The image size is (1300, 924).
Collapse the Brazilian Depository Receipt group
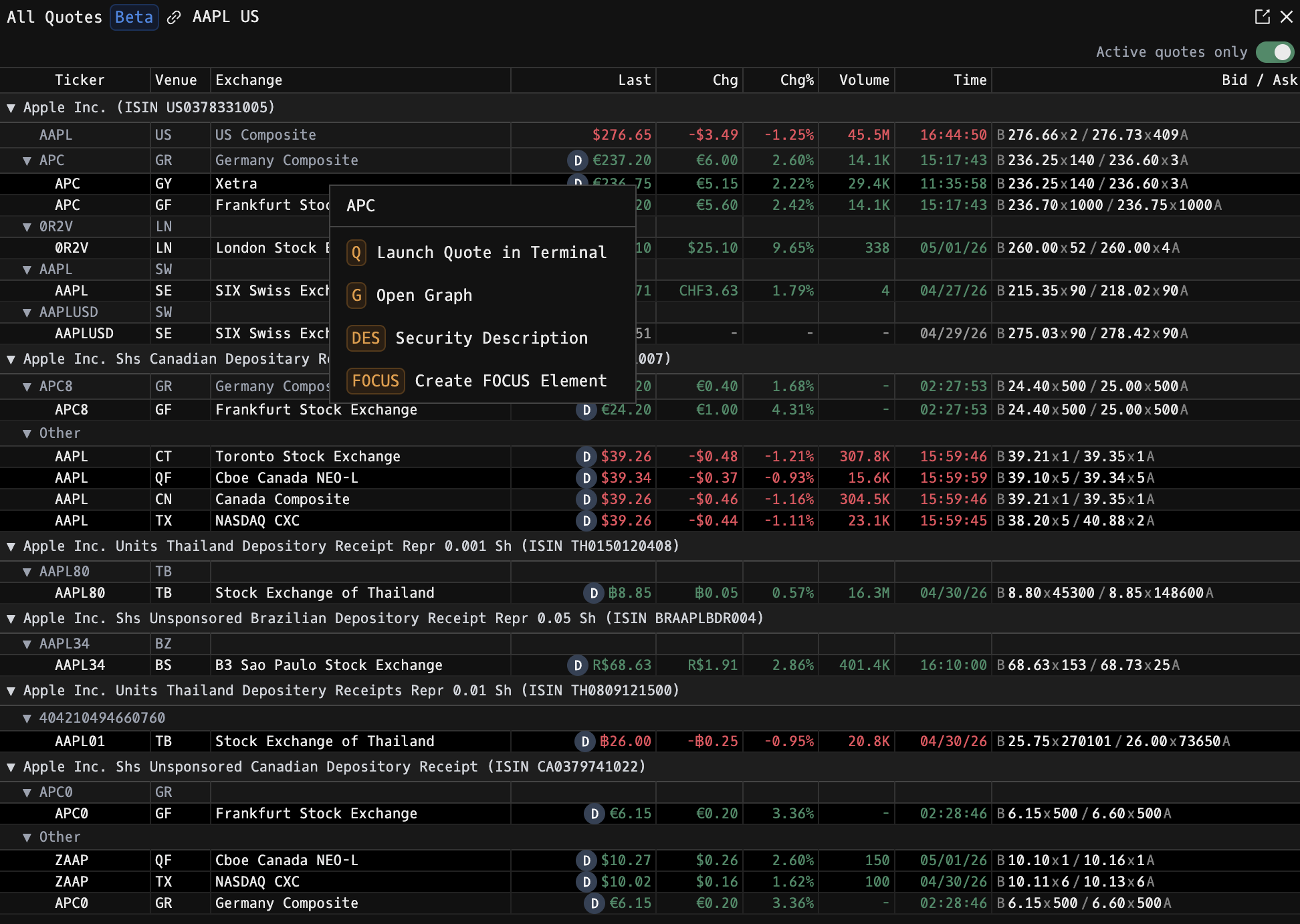[x=11, y=618]
